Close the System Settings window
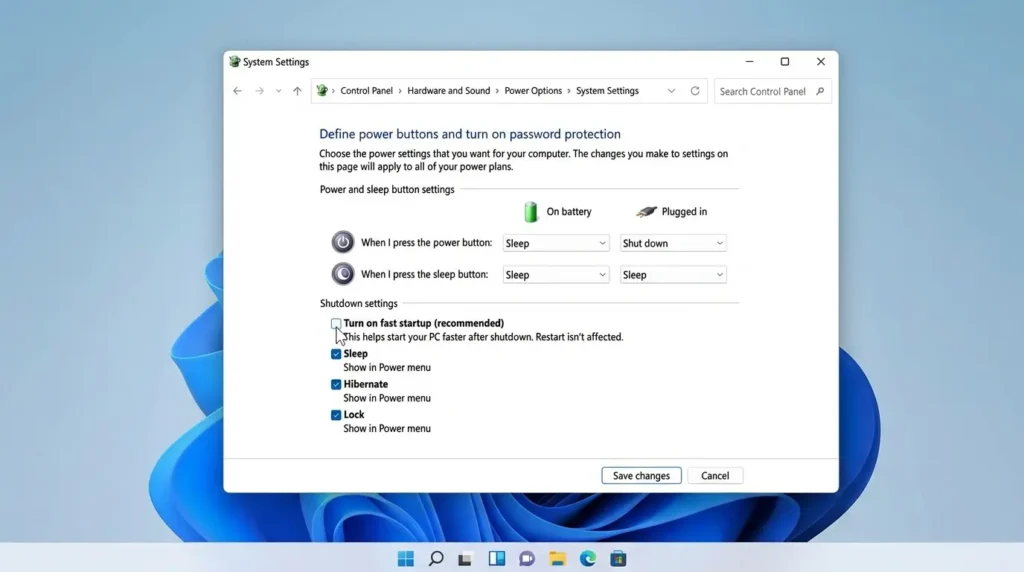The height and width of the screenshot is (572, 1024). pyautogui.click(x=821, y=61)
